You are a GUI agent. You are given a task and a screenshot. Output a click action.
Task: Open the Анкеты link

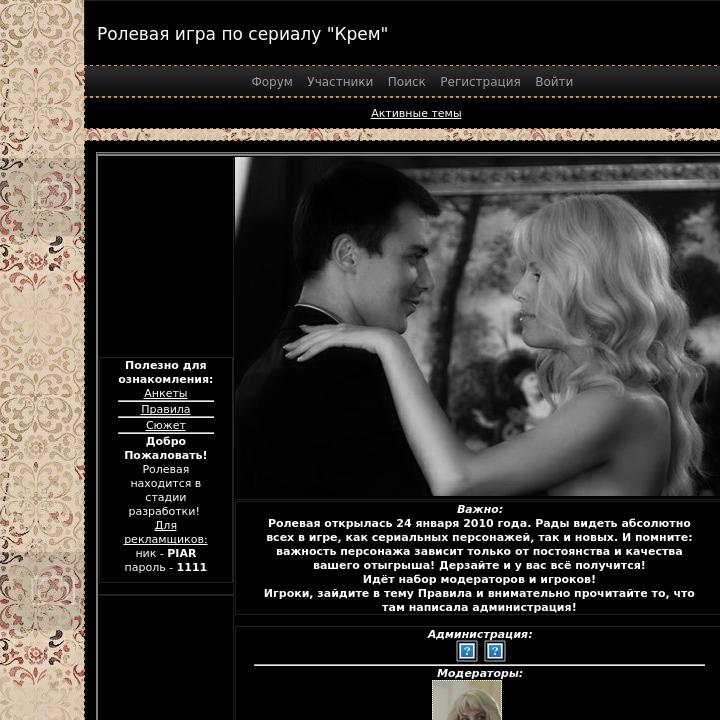pyautogui.click(x=166, y=393)
